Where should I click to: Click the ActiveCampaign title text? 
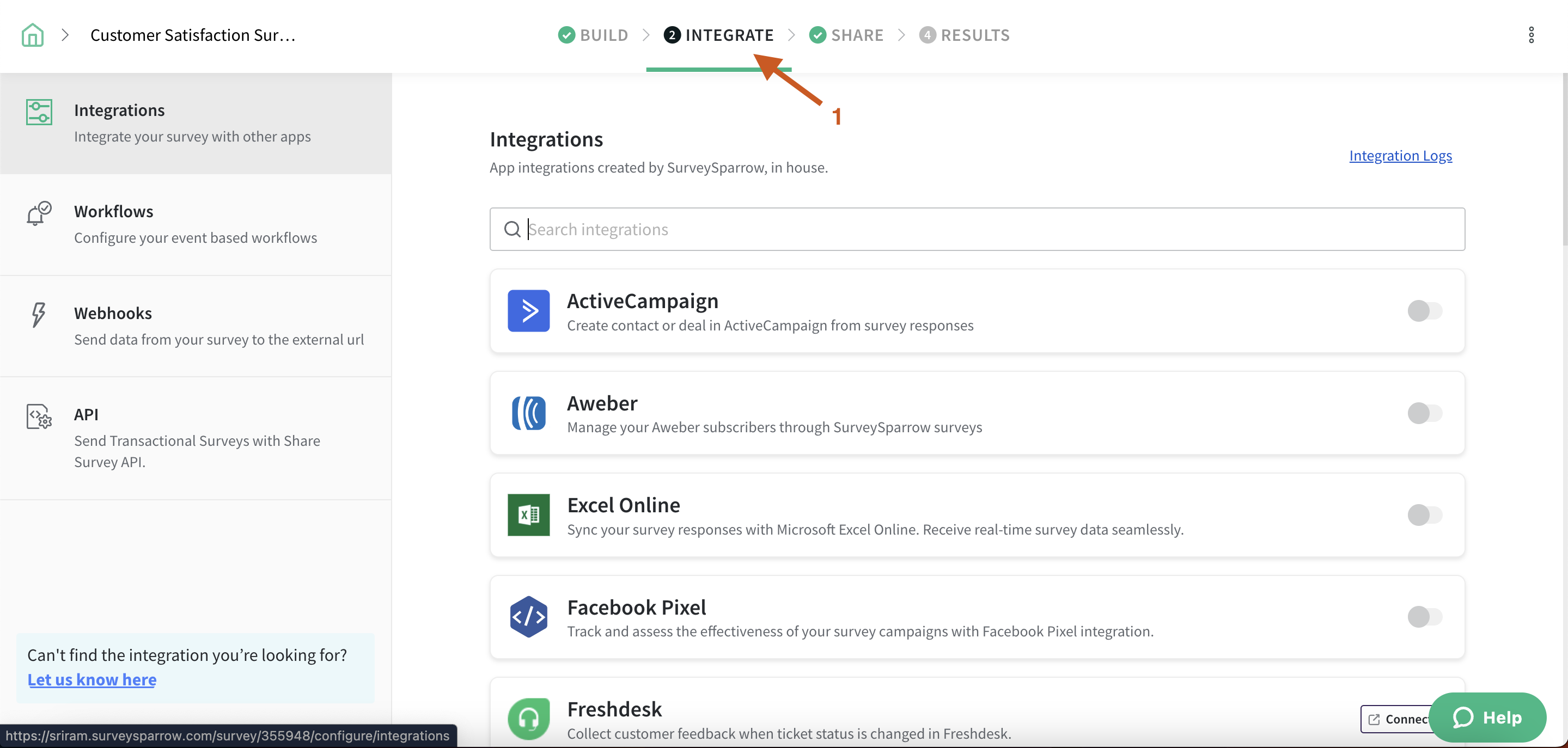(x=642, y=301)
